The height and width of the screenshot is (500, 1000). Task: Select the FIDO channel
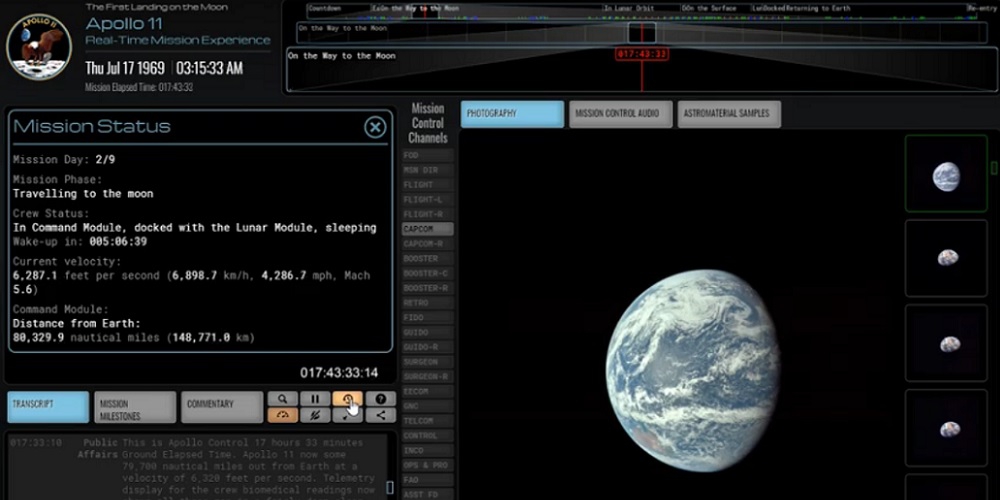pyautogui.click(x=428, y=318)
